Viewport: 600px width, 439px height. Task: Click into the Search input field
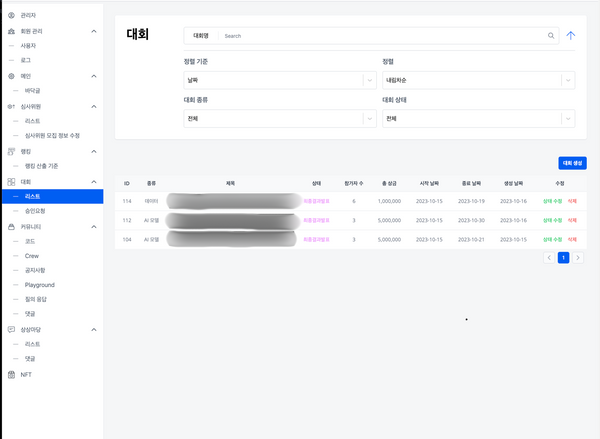coord(380,35)
